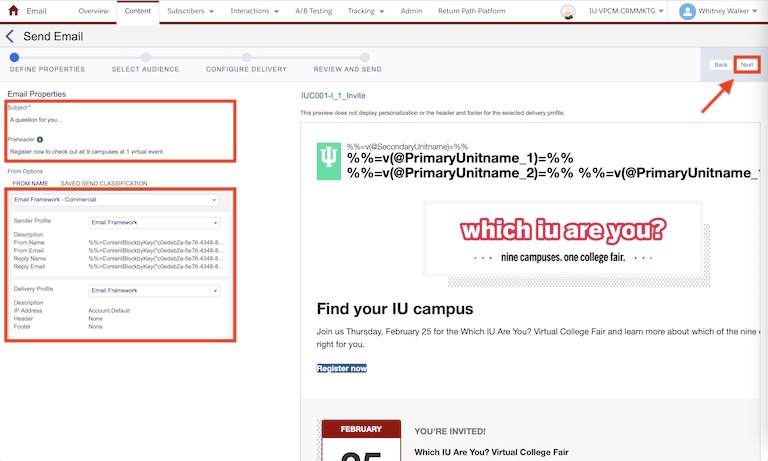The image size is (768, 461).
Task: Click the Next button
Action: 746,65
